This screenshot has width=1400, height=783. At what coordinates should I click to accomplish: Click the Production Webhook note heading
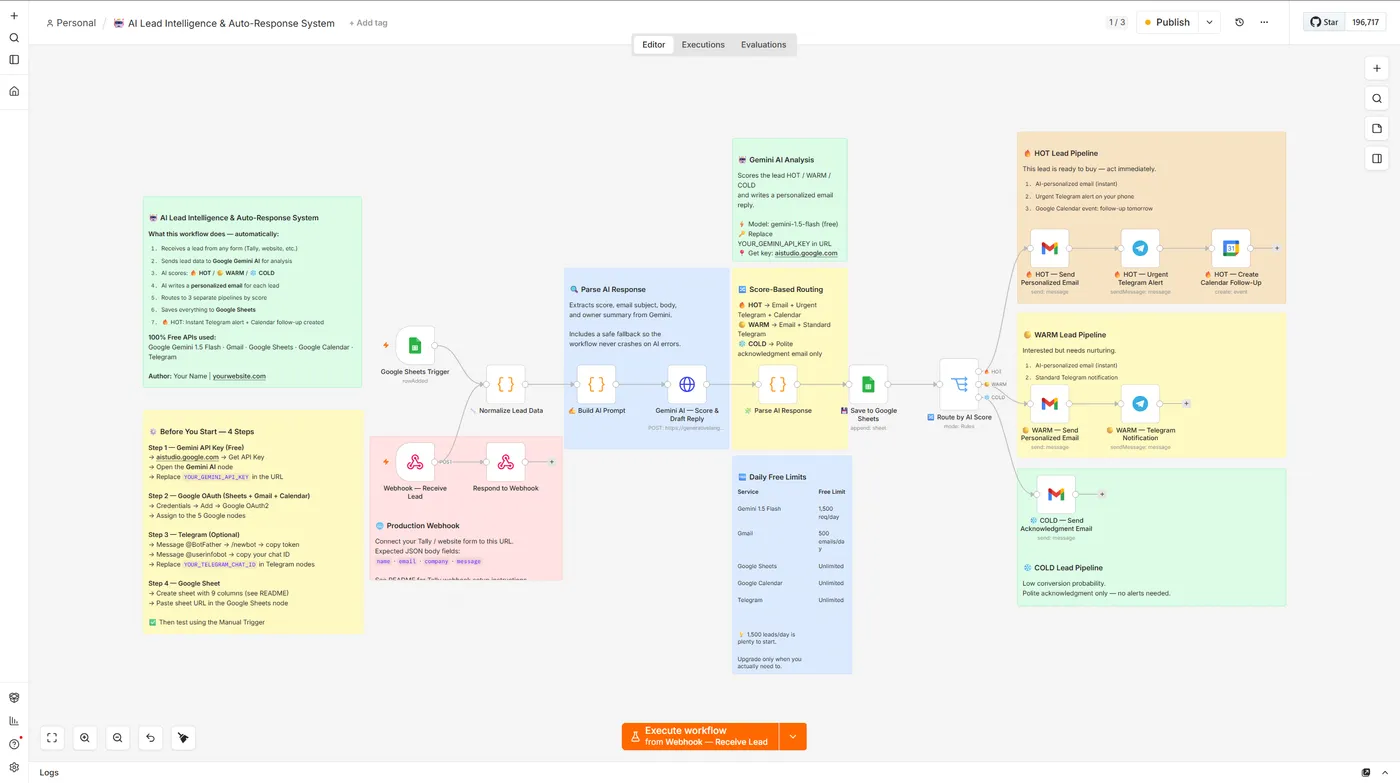click(423, 526)
